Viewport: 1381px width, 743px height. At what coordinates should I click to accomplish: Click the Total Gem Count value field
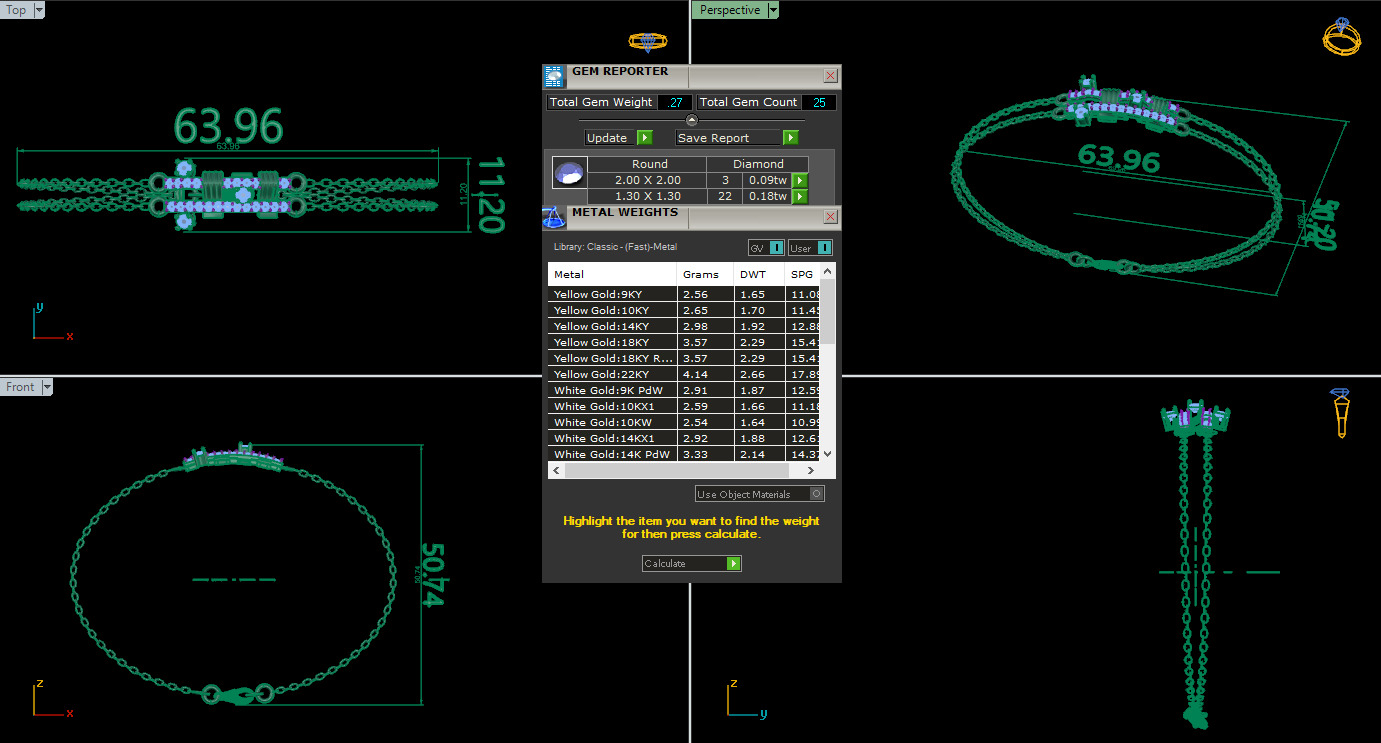click(x=819, y=102)
